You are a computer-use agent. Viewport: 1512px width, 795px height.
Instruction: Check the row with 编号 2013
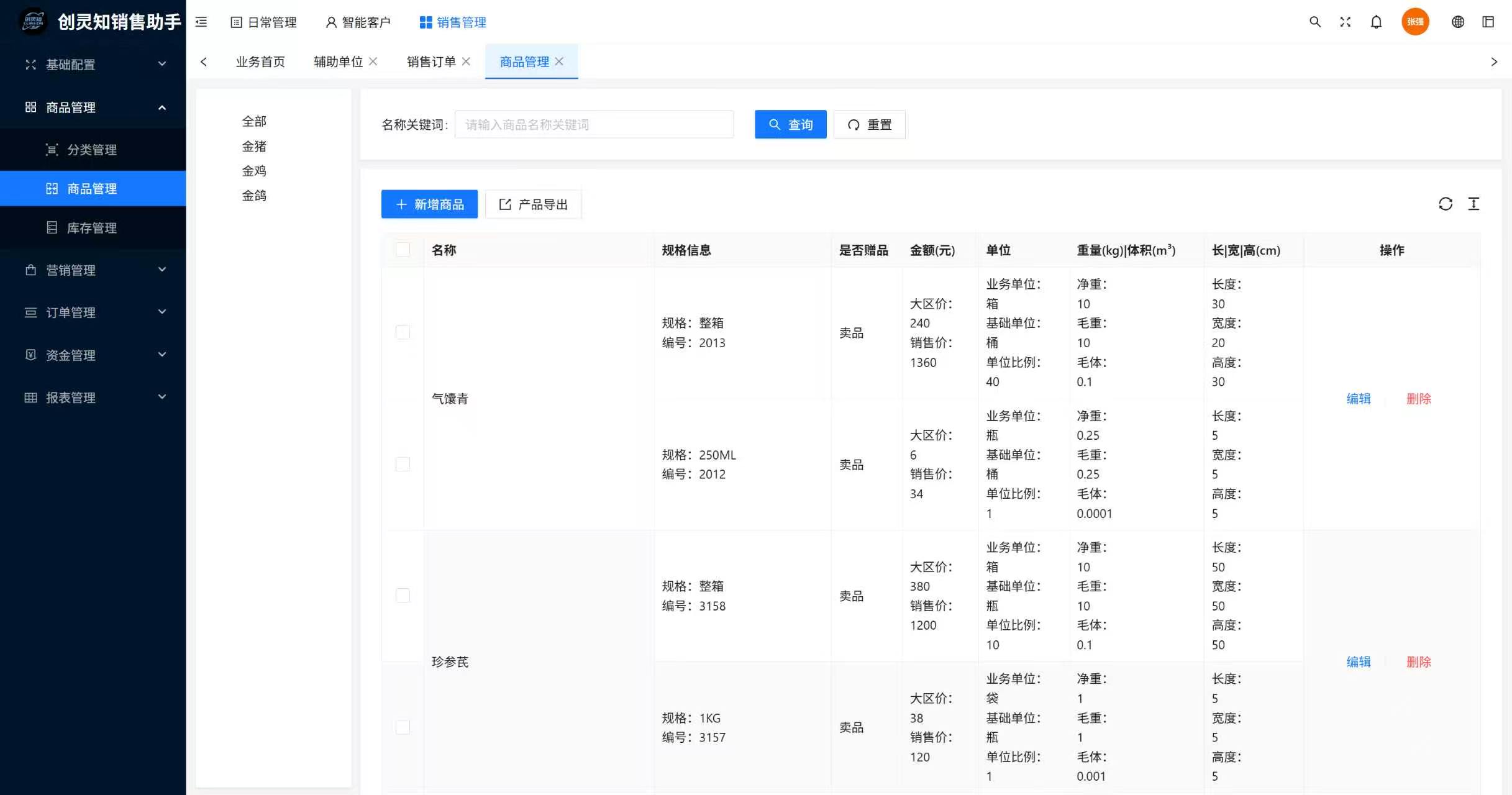point(403,332)
